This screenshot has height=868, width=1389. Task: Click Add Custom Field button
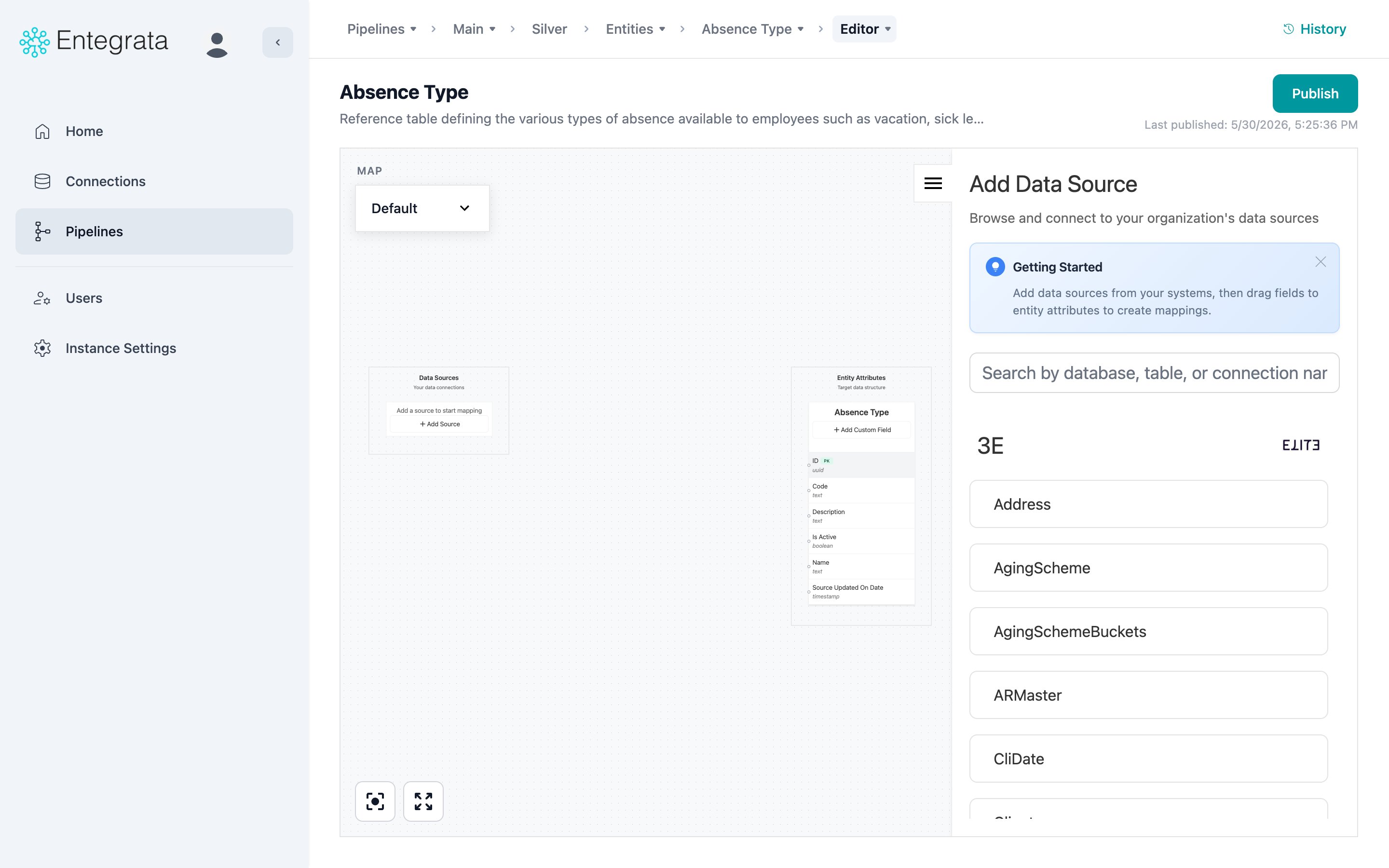click(861, 430)
